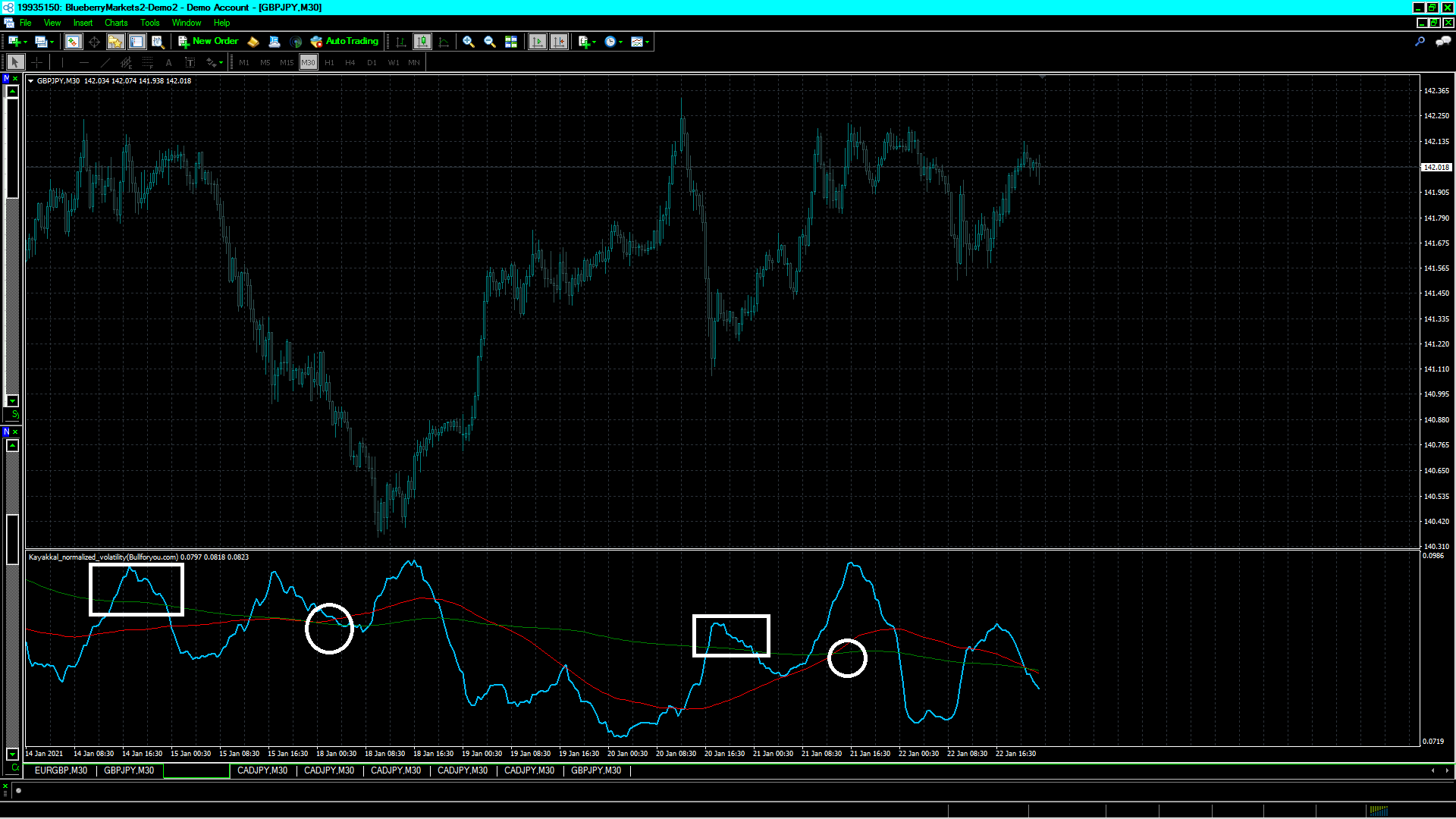1456x819 pixels.
Task: Zoom out of the chart
Action: point(490,42)
